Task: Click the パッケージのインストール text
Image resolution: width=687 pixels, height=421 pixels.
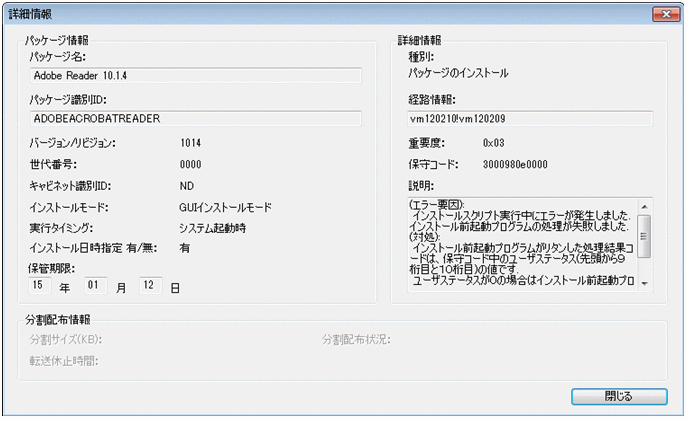Action: click(458, 73)
